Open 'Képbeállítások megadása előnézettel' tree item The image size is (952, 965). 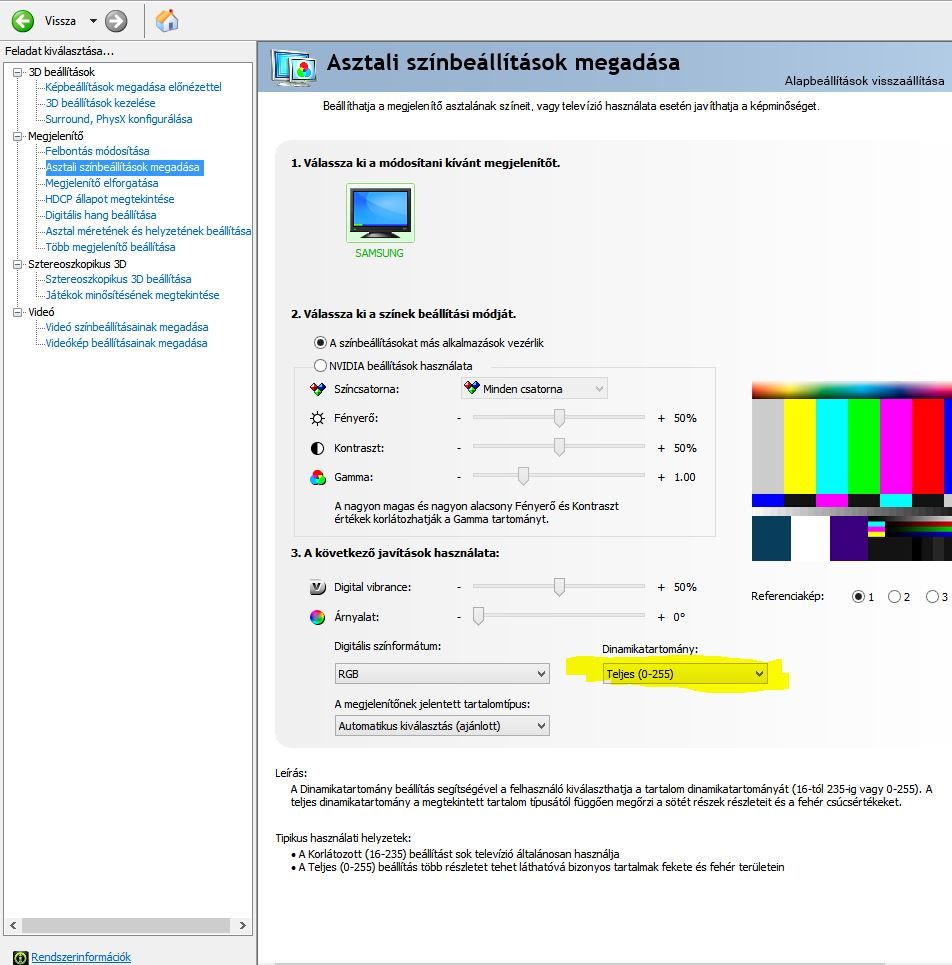(x=133, y=87)
